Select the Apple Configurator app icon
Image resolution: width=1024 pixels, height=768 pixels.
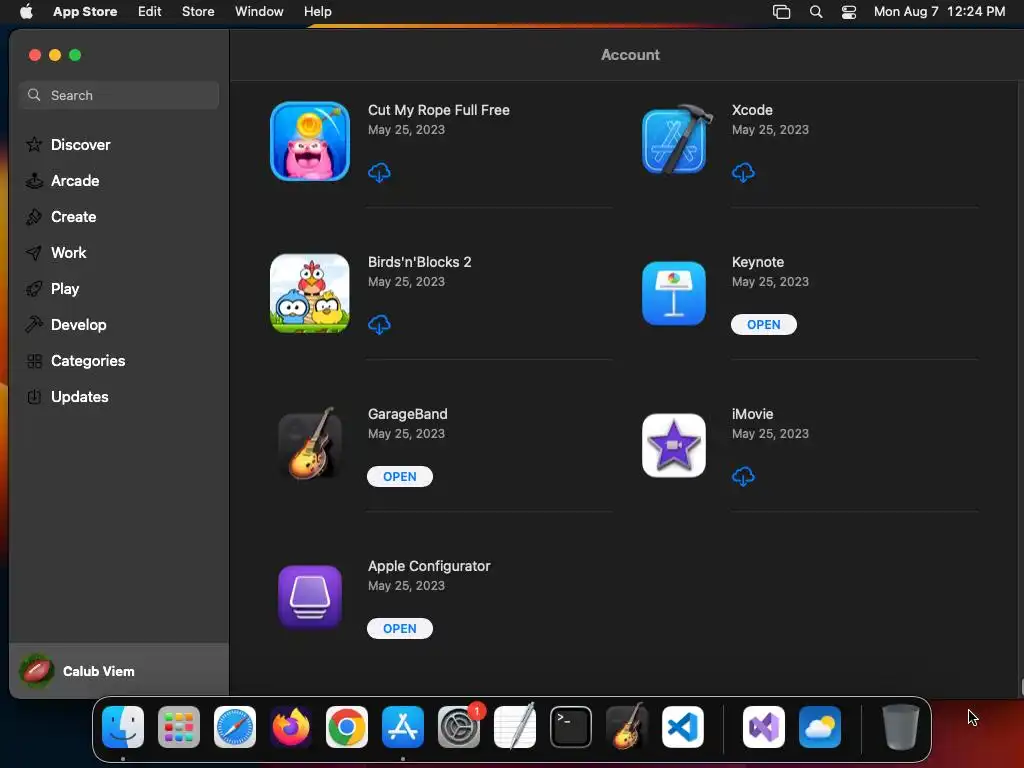point(310,597)
